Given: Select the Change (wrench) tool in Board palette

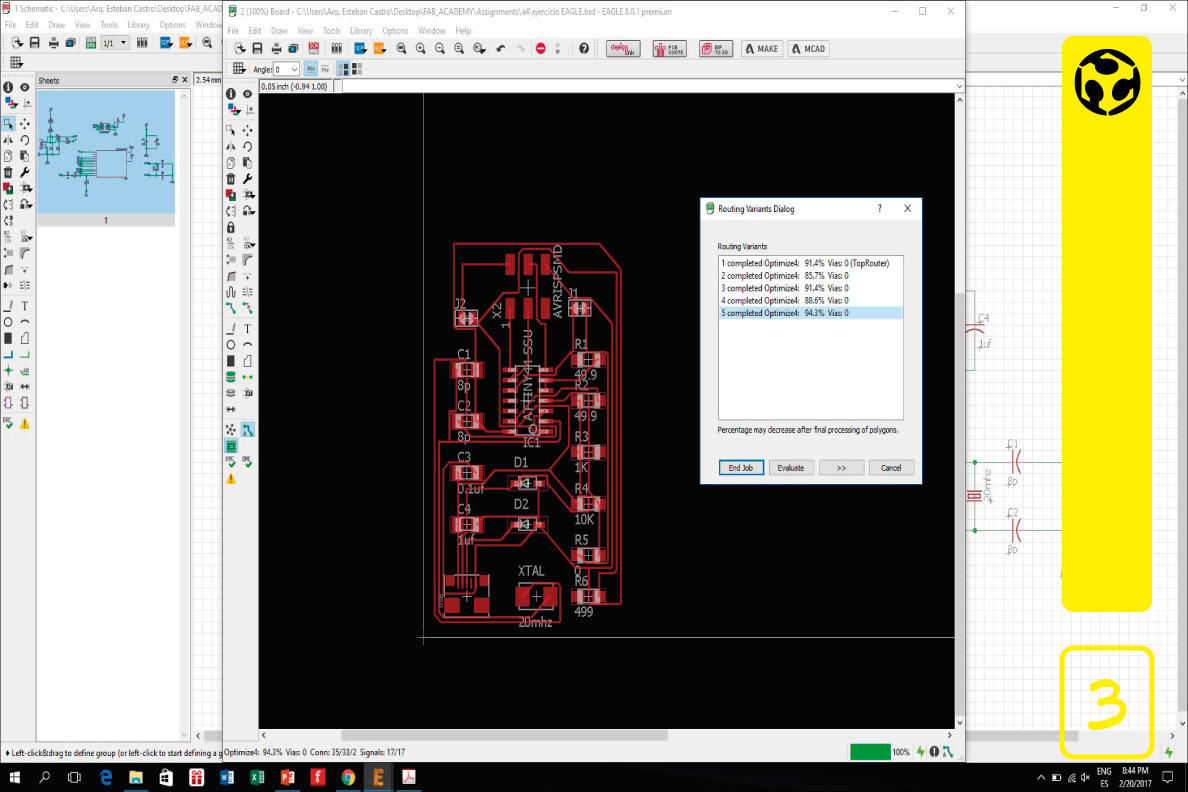Looking at the screenshot, I should coord(247,179).
